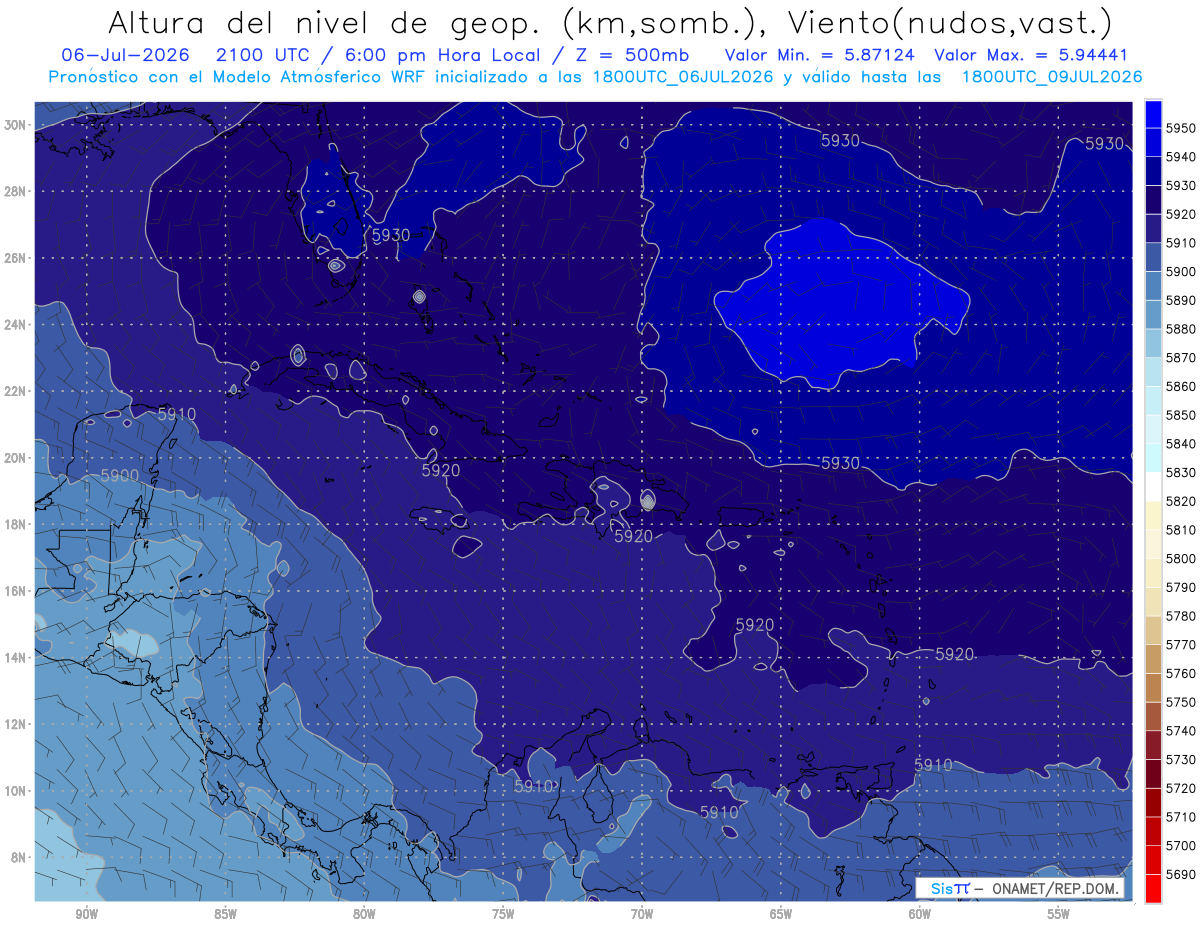Click the colorbar label "5690"
1200x927 pixels.
(1181, 874)
